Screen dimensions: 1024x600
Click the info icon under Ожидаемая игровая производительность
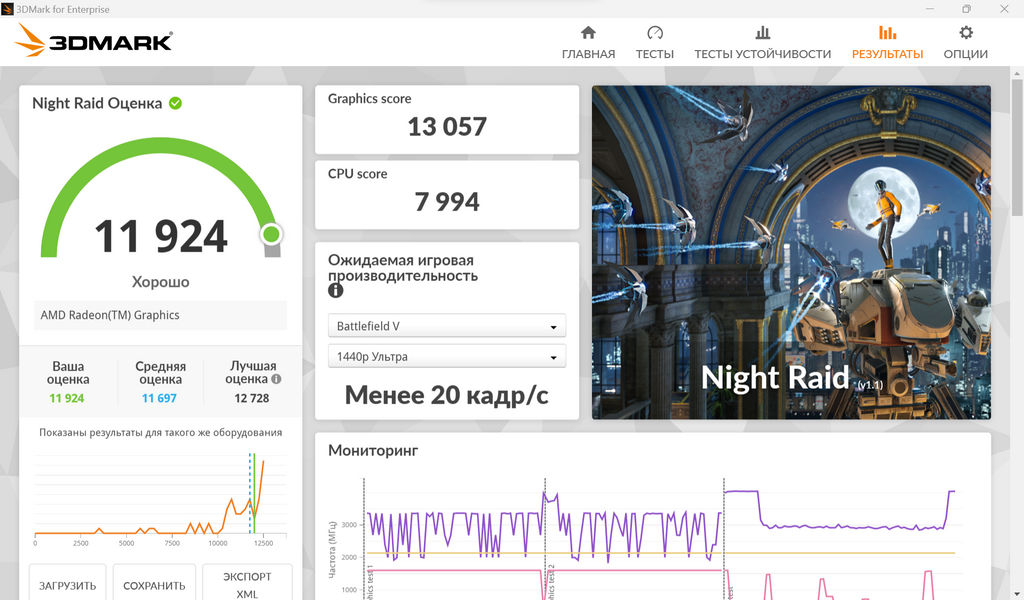(x=336, y=291)
